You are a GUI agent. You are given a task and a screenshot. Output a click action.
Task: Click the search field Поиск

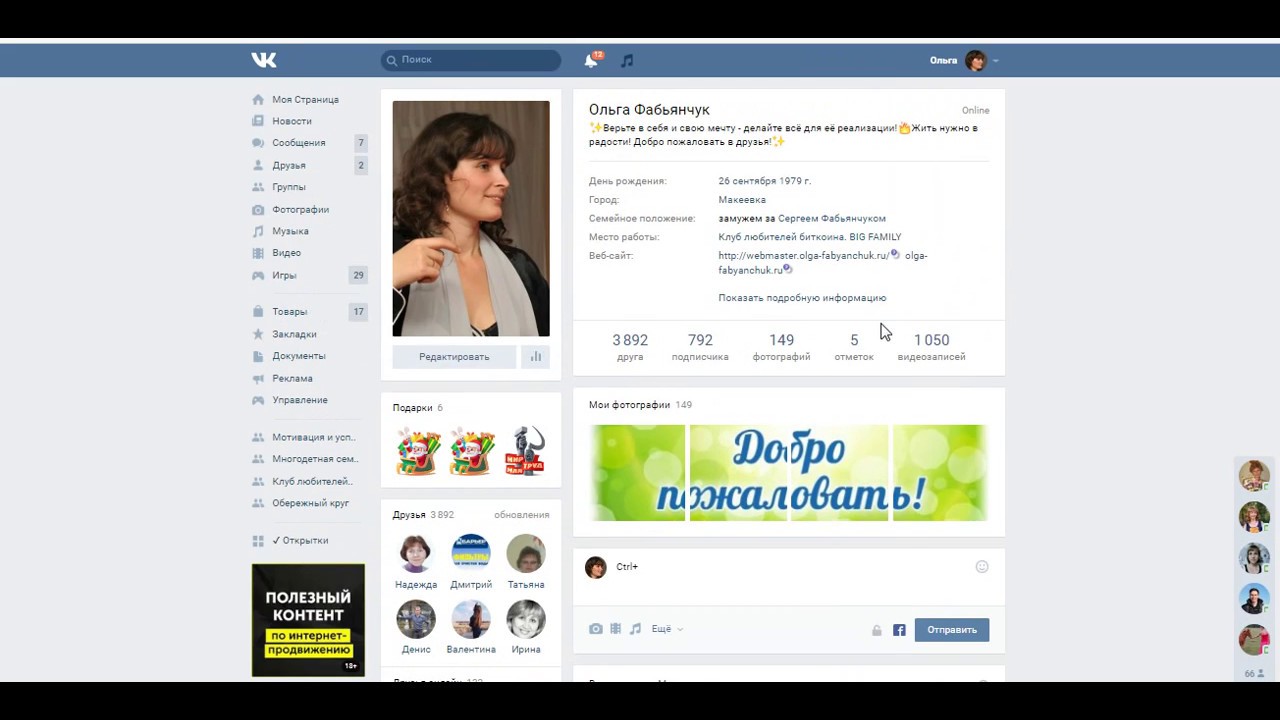[471, 60]
